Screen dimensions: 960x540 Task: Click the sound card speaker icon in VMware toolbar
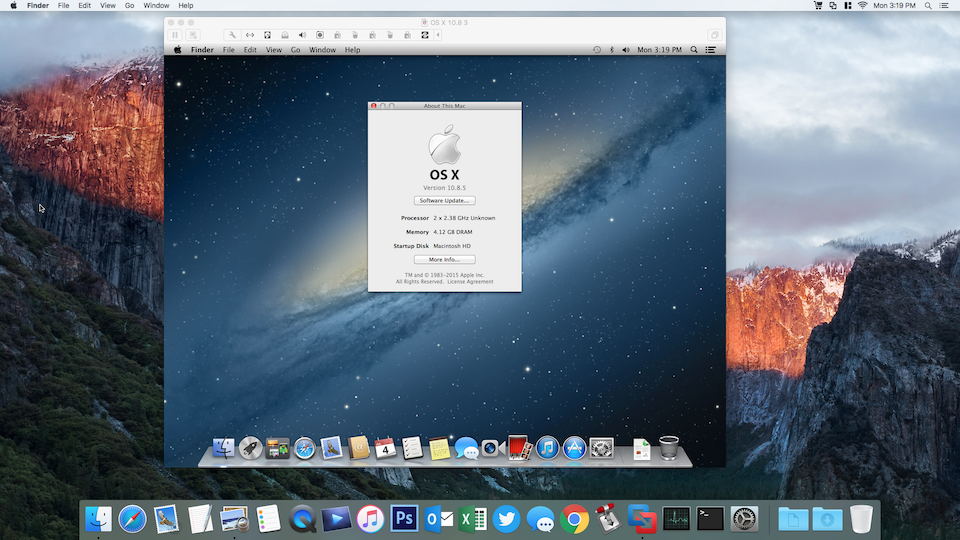click(x=302, y=36)
